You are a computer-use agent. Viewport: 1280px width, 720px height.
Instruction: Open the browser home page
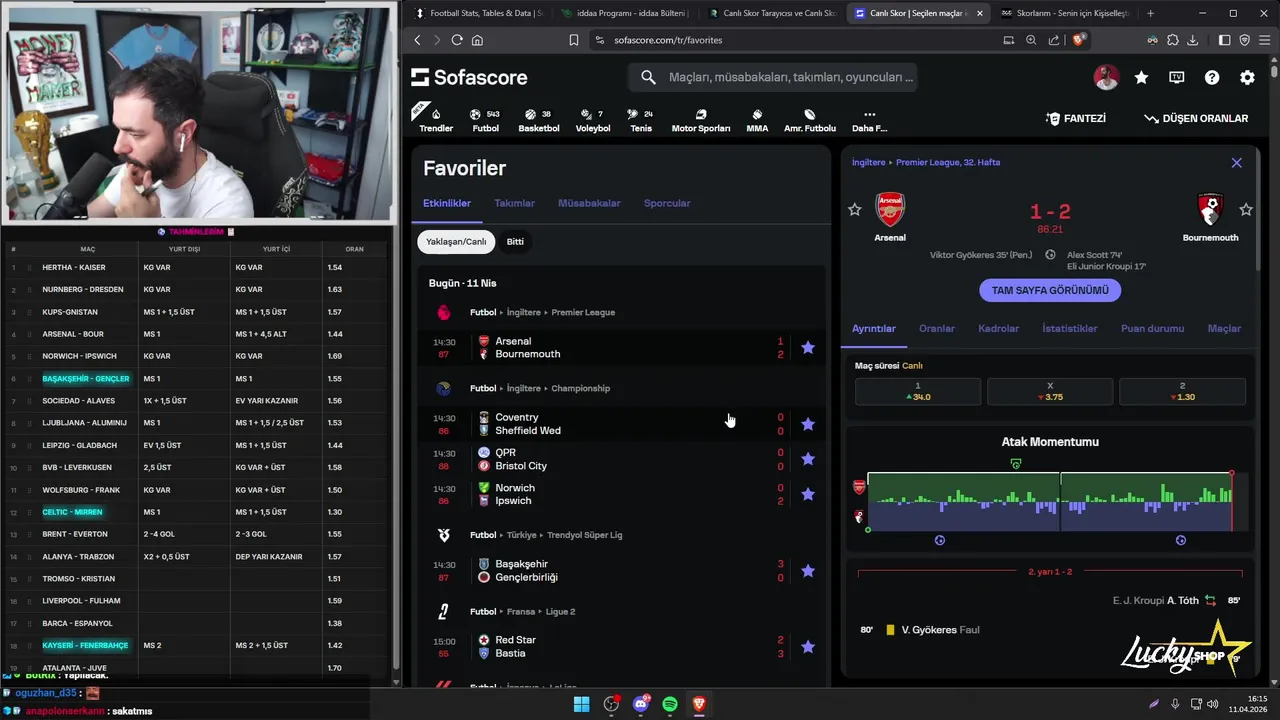[477, 40]
